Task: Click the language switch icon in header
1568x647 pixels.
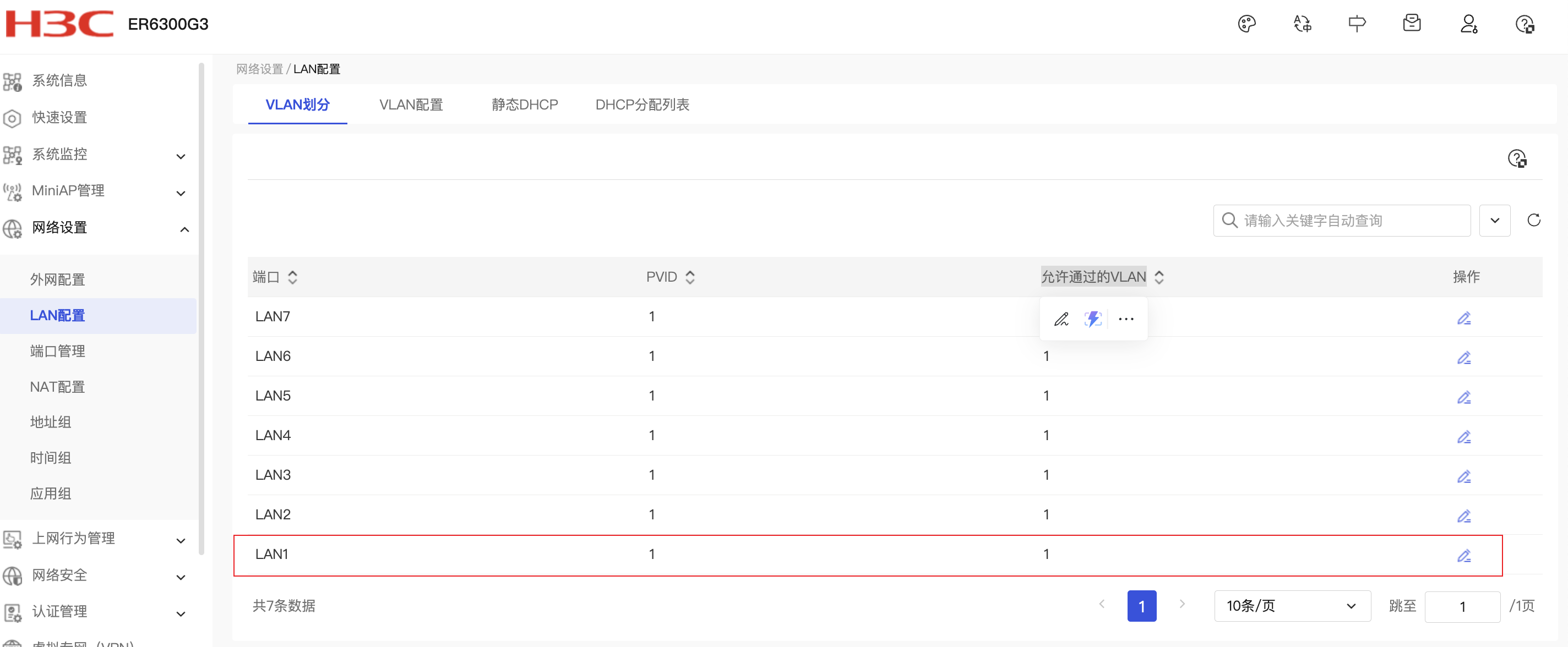Action: [1302, 24]
